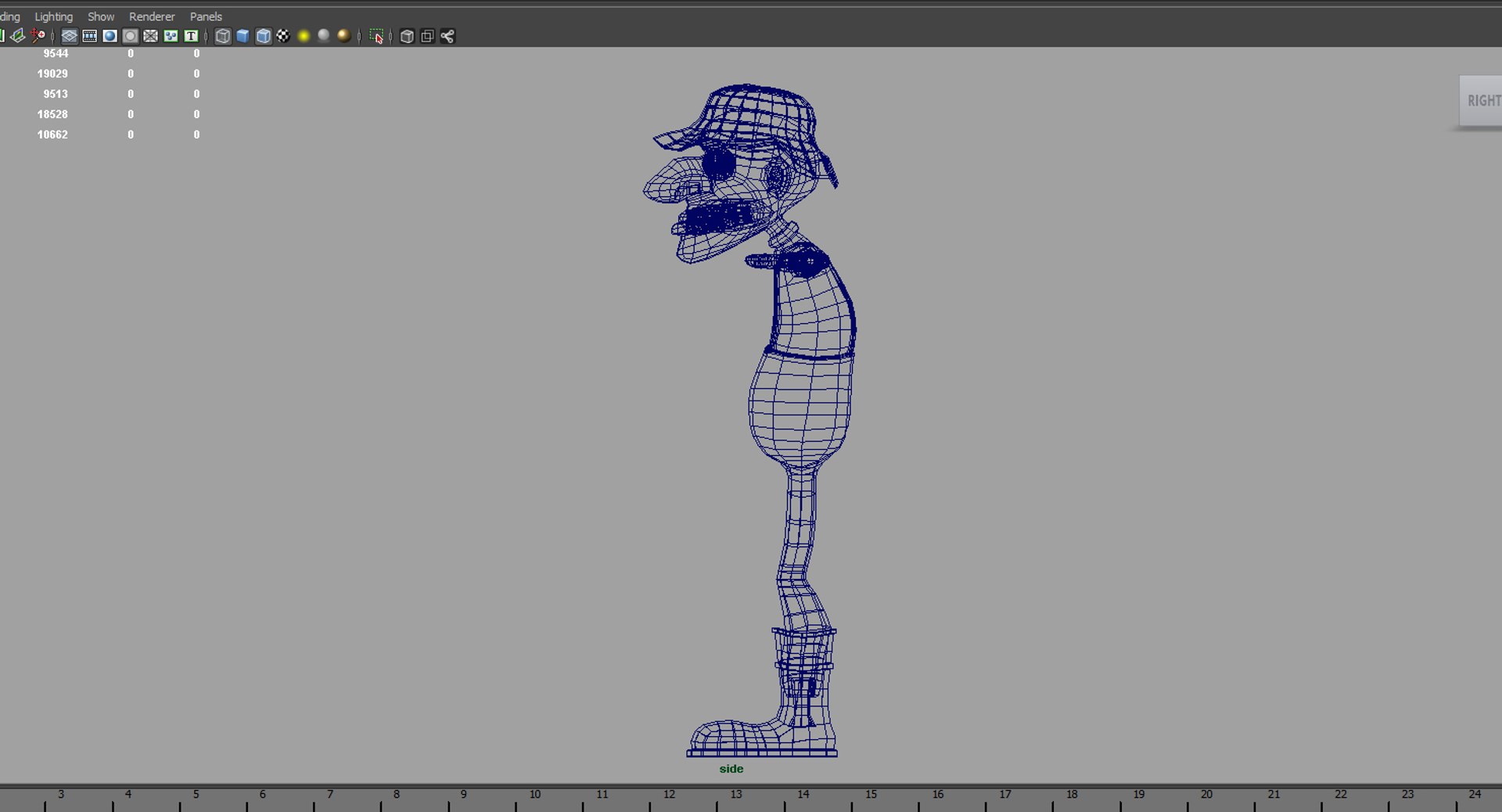The image size is (1502, 812).
Task: Toggle X-ray joints icon
Action: coord(447,36)
